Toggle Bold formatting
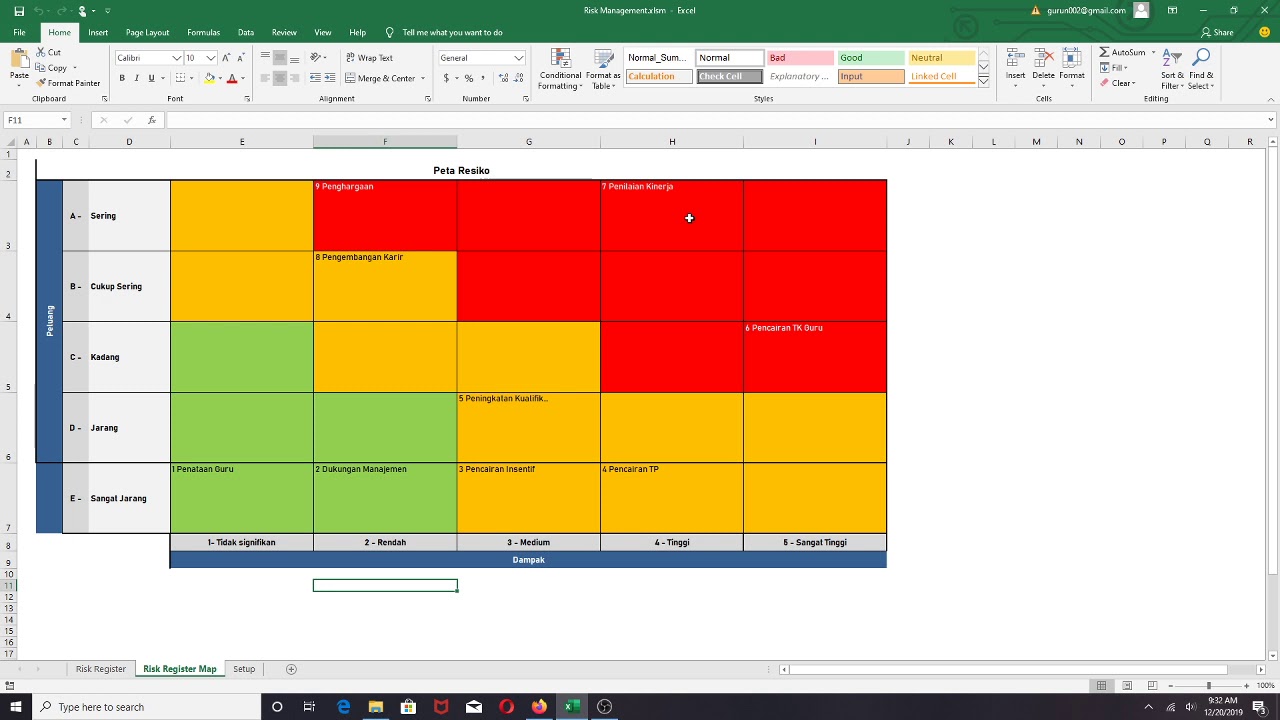The image size is (1280, 720). 122,78
